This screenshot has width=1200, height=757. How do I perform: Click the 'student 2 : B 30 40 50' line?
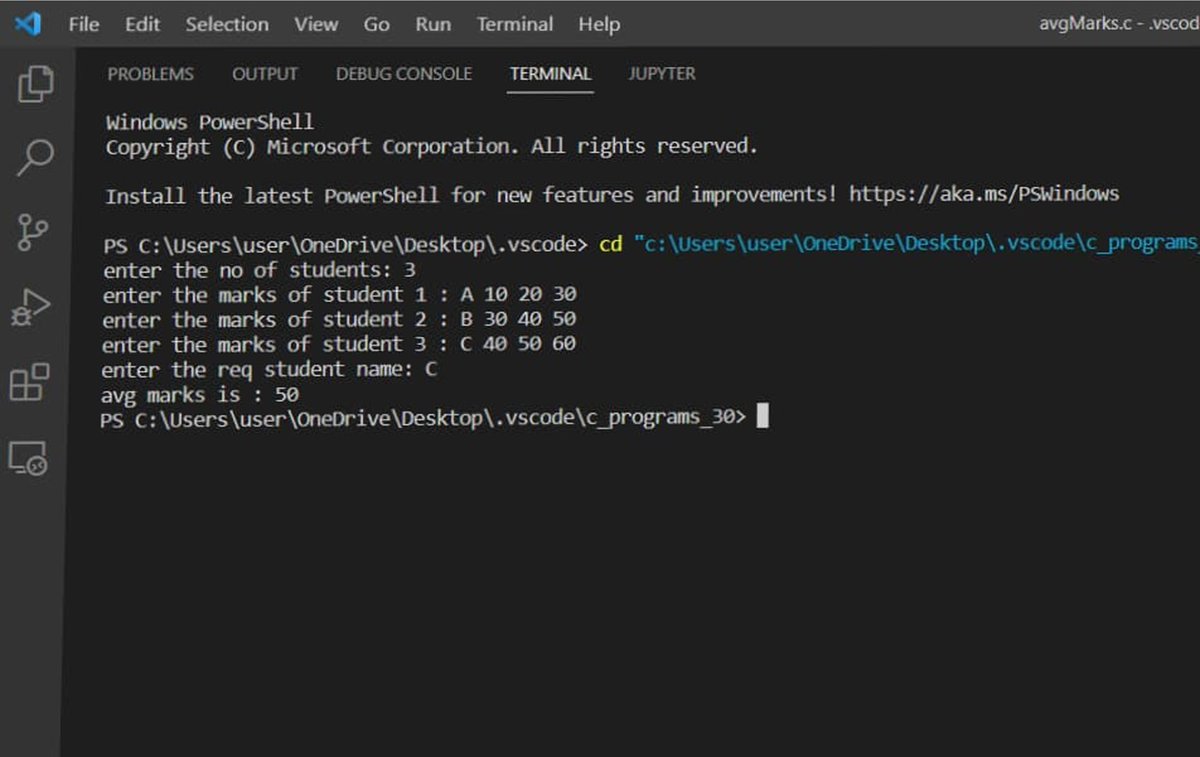coord(340,320)
